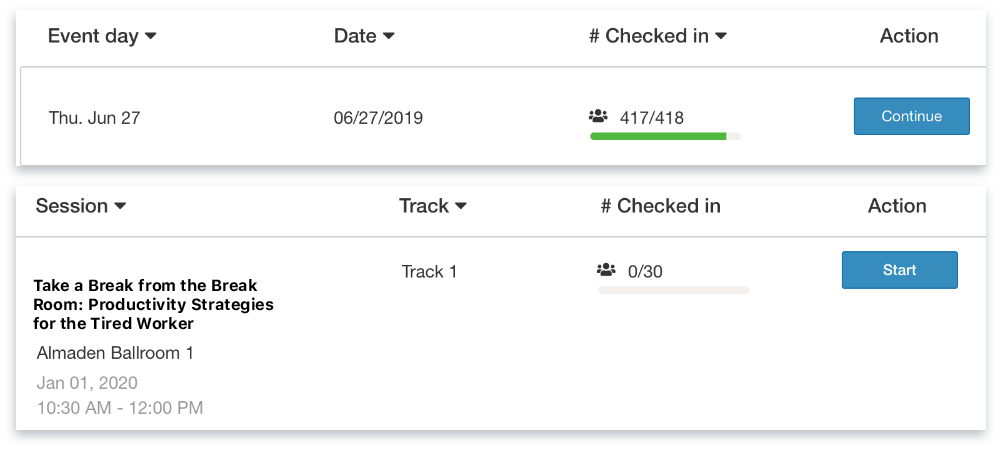Click the attendees icon beside 0/30

pyautogui.click(x=606, y=270)
